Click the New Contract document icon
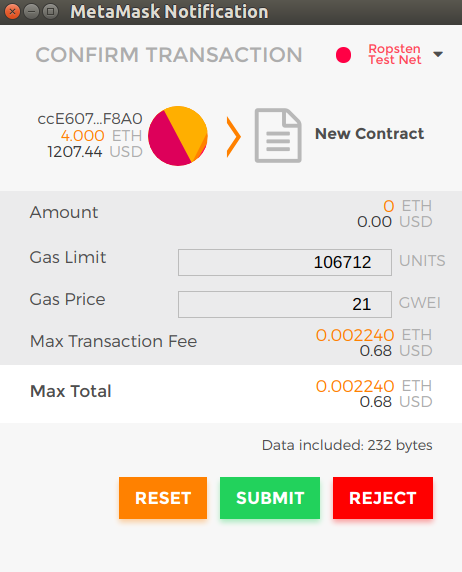This screenshot has height=572, width=462. coord(278,135)
